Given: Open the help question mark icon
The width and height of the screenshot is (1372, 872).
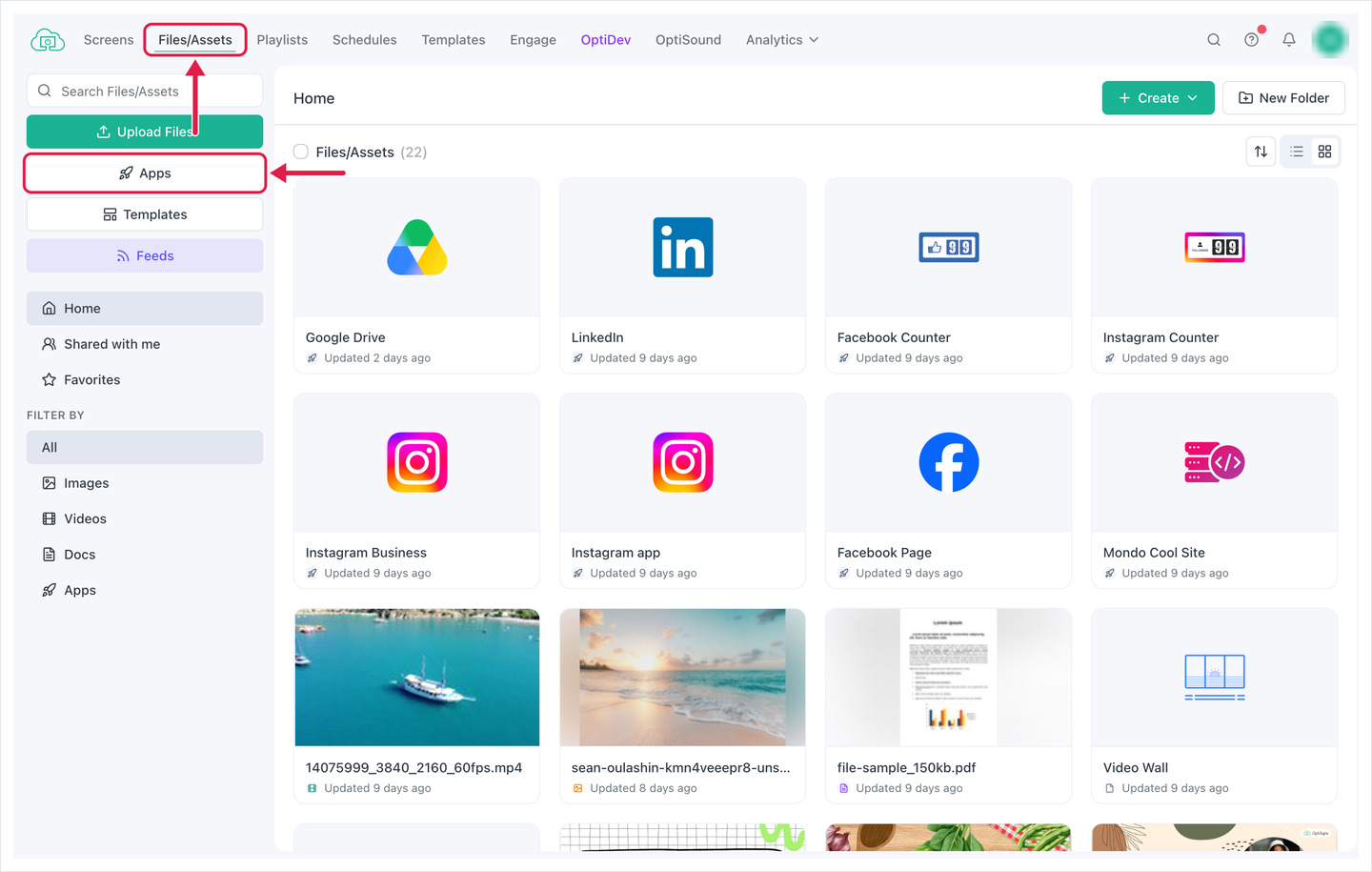Looking at the screenshot, I should point(1252,40).
